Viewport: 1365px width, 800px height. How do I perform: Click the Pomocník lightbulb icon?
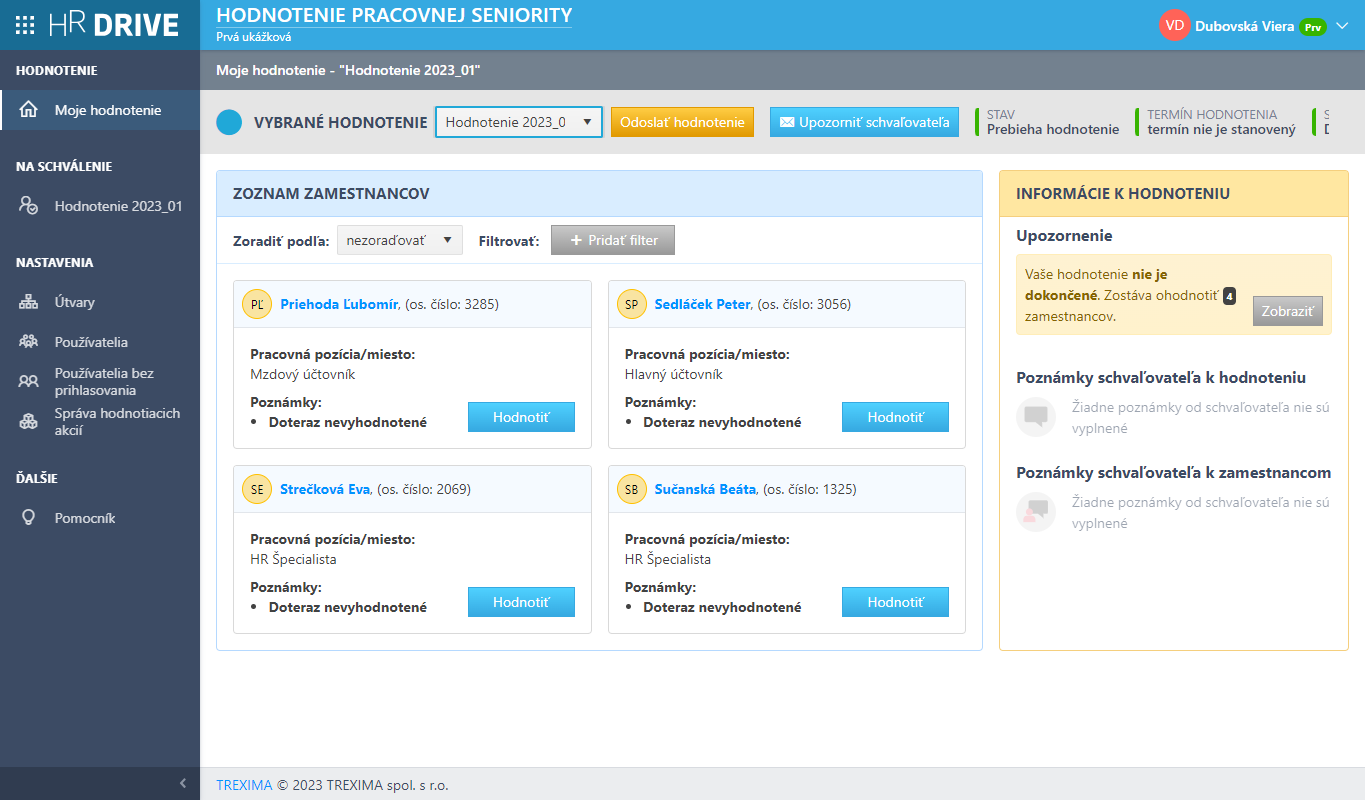tap(29, 518)
